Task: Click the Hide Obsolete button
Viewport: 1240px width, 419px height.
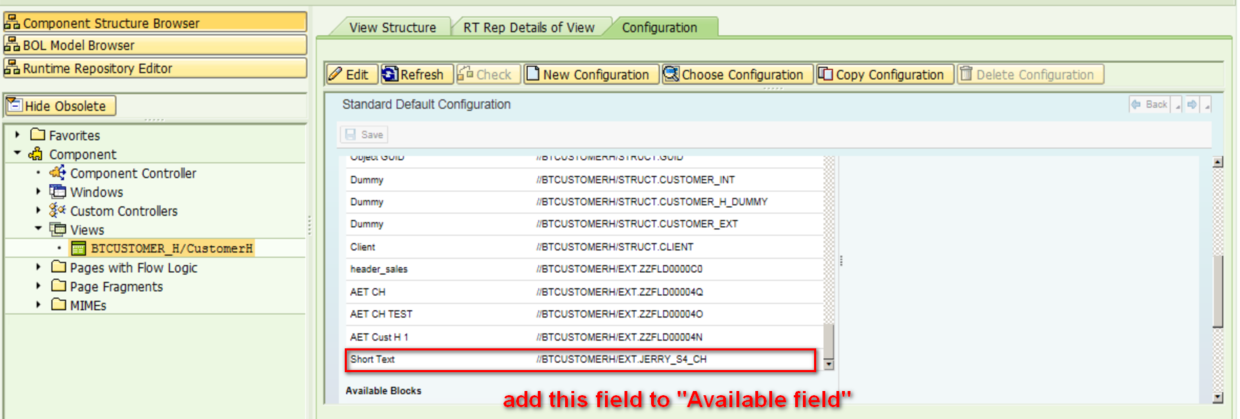Action: (x=60, y=106)
